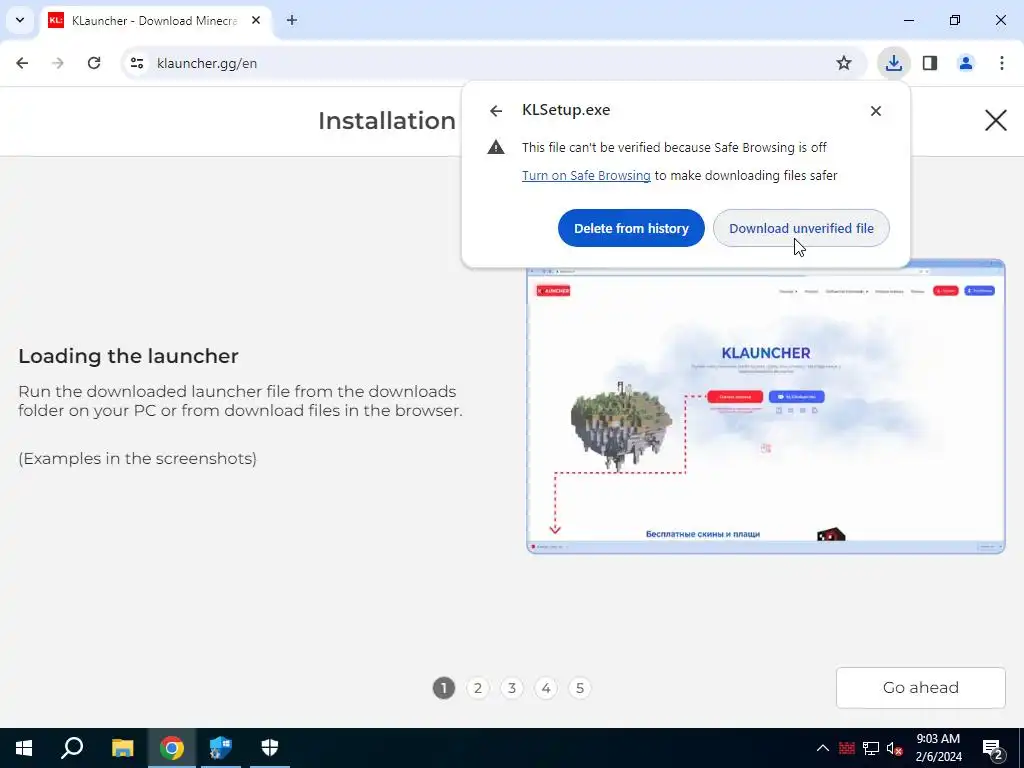Image resolution: width=1024 pixels, height=768 pixels.
Task: Open the Chrome profile avatar
Action: [966, 63]
